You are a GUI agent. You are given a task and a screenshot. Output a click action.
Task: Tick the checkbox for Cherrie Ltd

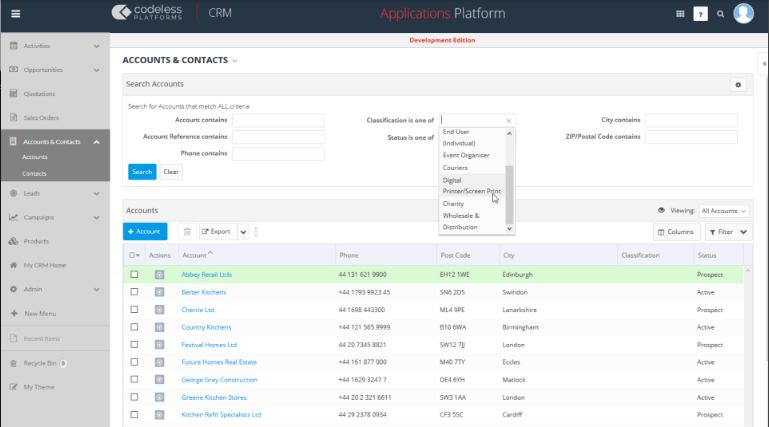click(134, 309)
